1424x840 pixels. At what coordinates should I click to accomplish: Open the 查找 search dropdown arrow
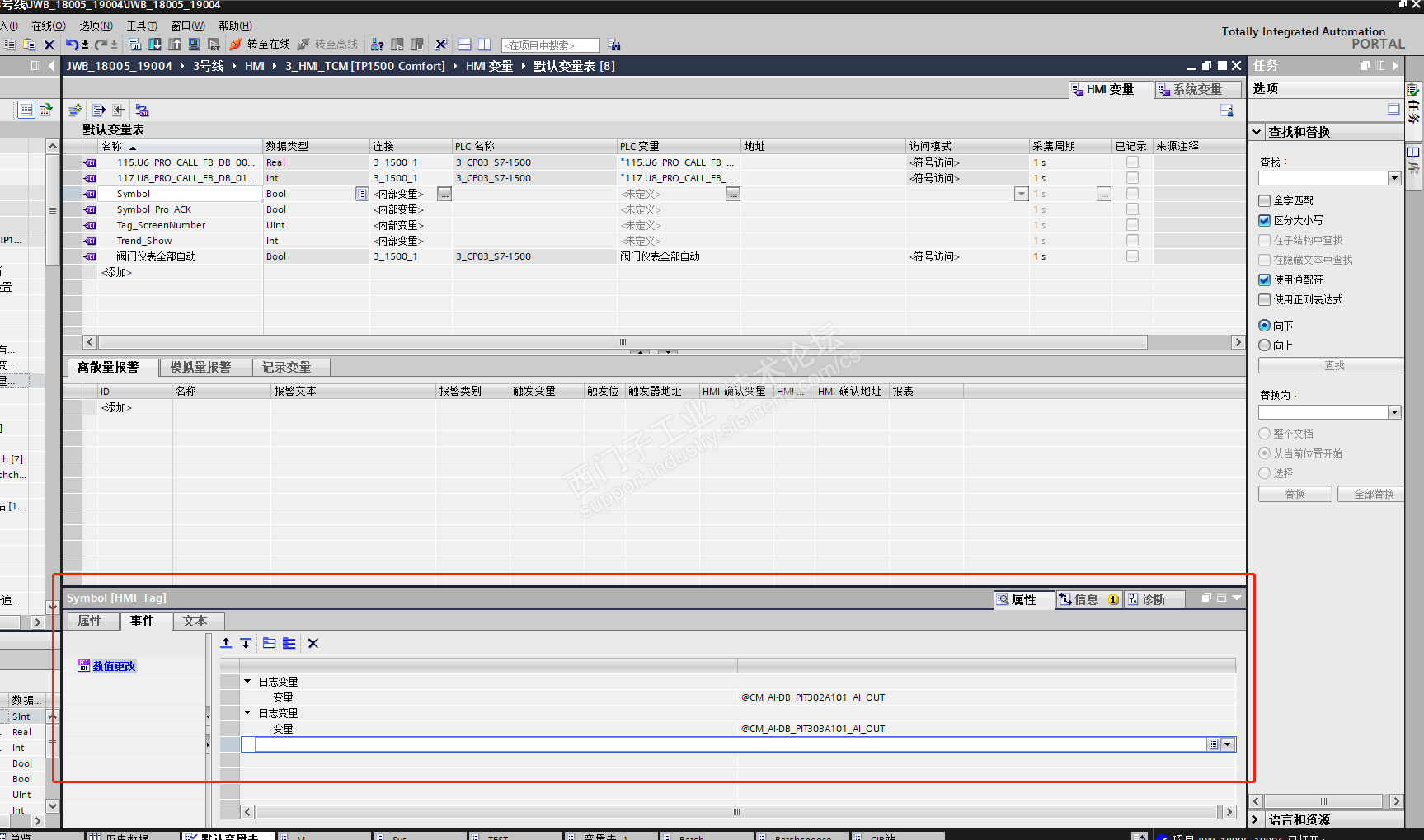click(x=1394, y=178)
